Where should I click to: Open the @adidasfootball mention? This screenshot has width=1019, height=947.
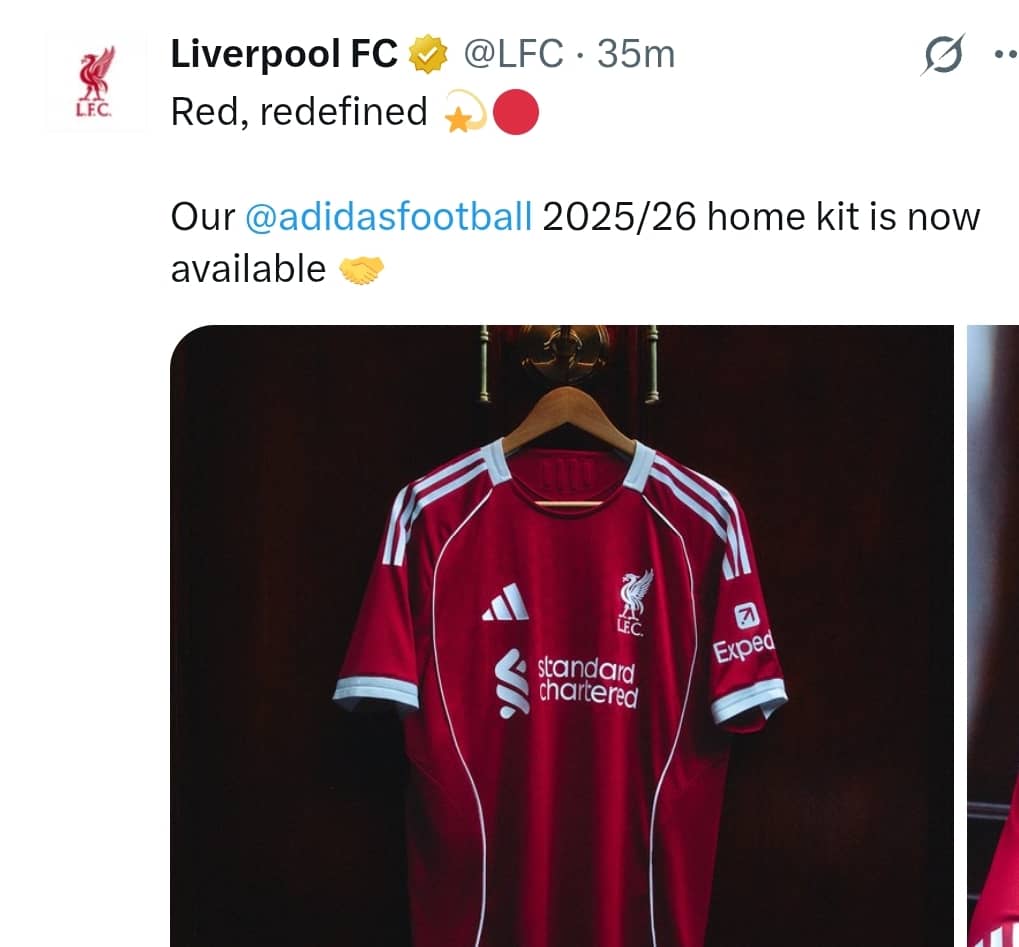click(389, 216)
